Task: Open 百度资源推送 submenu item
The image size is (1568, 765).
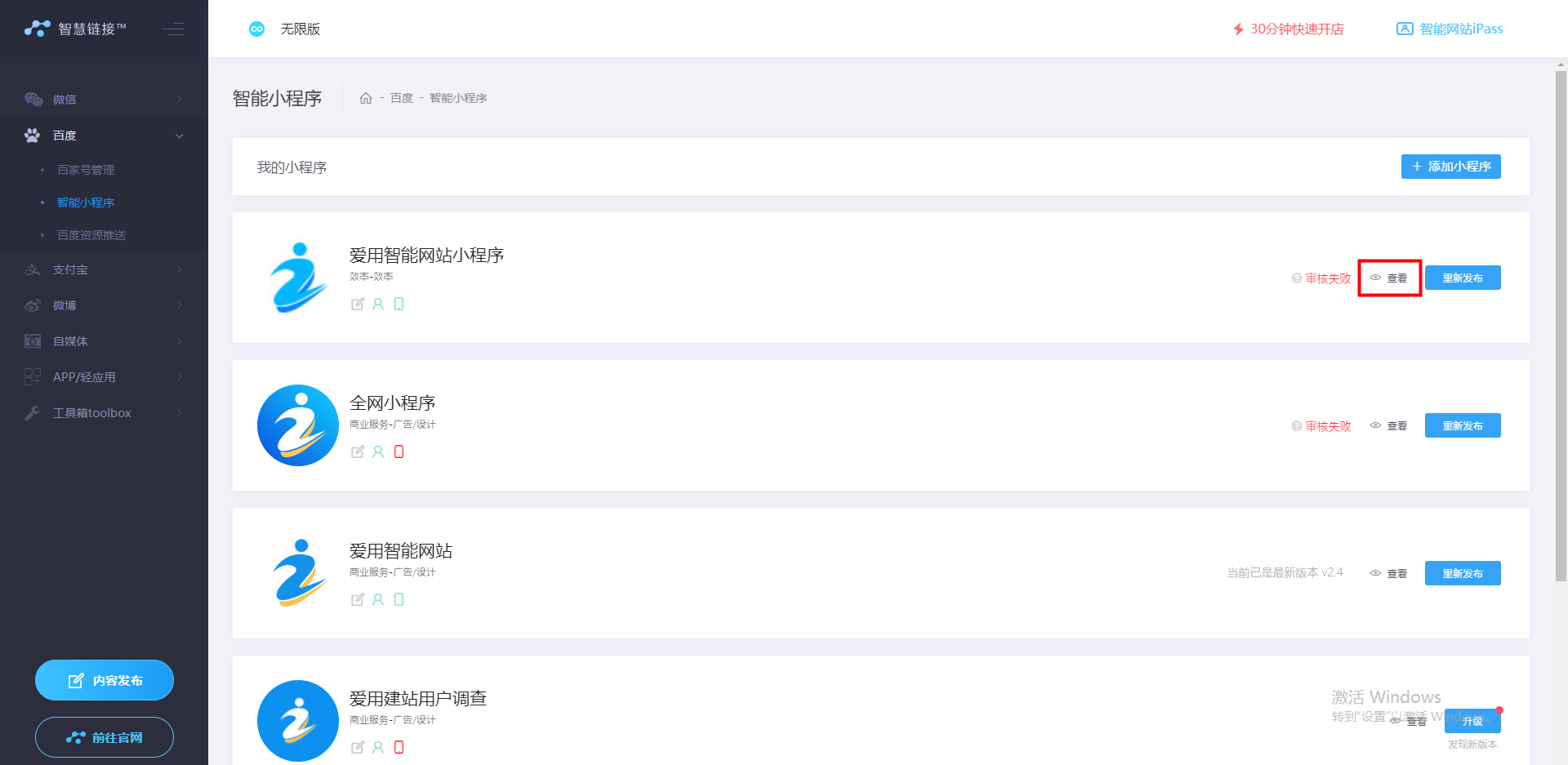Action: (x=91, y=235)
